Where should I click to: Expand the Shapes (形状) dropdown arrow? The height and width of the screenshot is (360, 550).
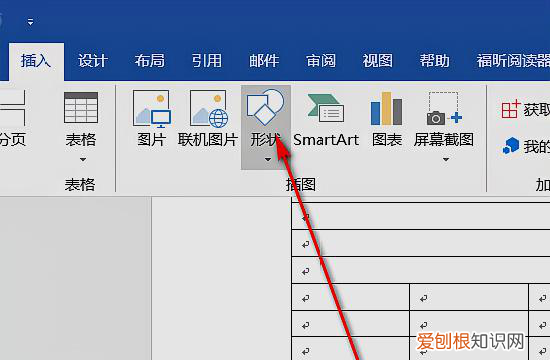(268, 160)
